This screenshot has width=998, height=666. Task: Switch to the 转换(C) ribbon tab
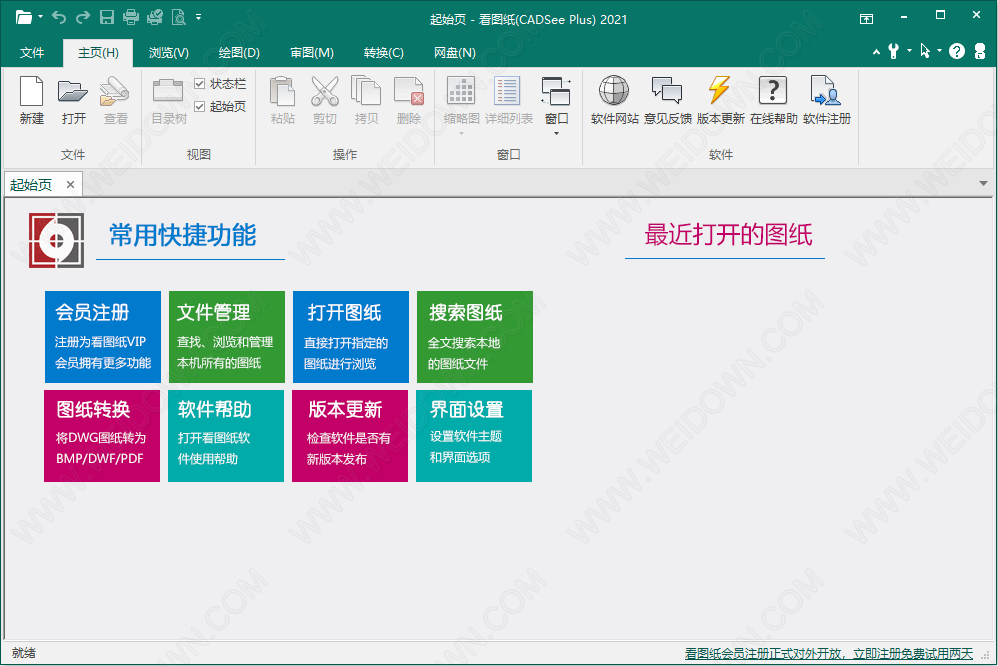click(384, 53)
